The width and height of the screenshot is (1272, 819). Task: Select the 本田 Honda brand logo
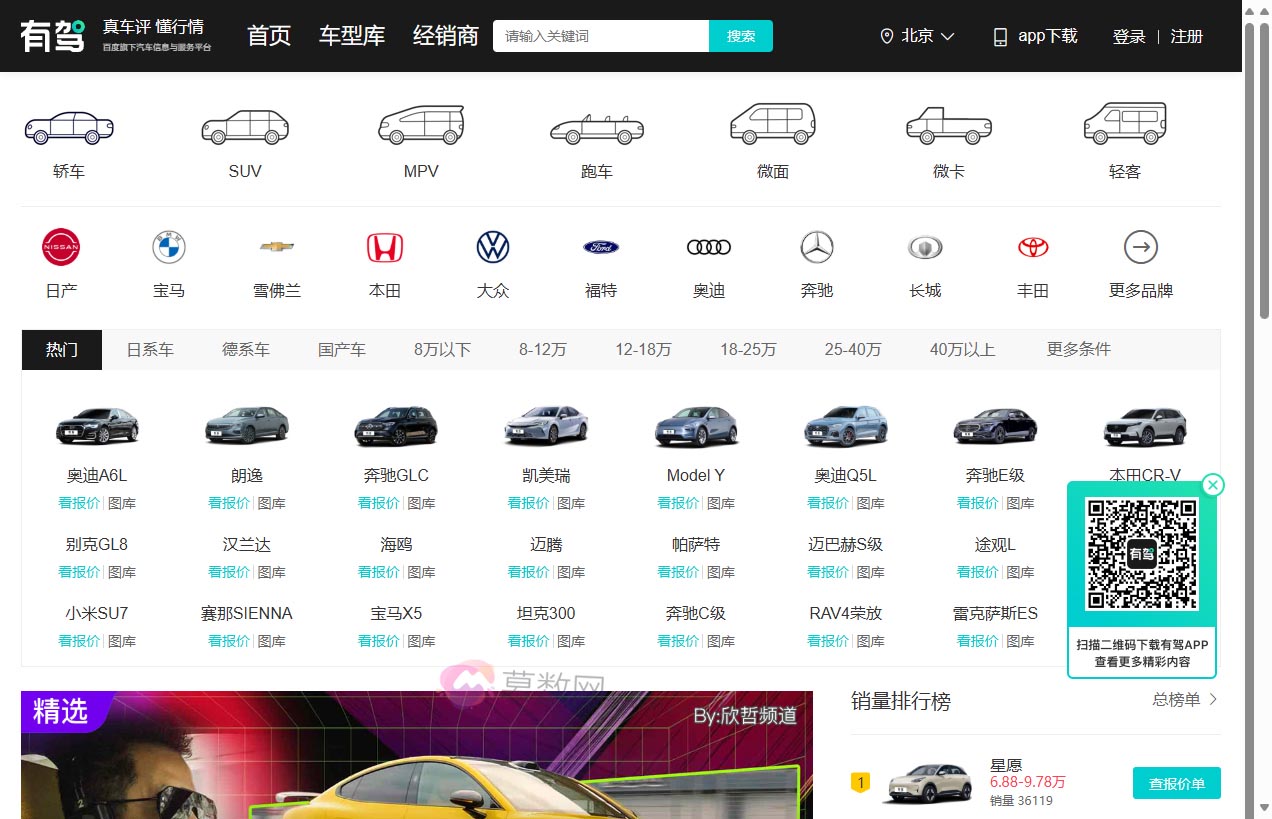click(x=385, y=247)
